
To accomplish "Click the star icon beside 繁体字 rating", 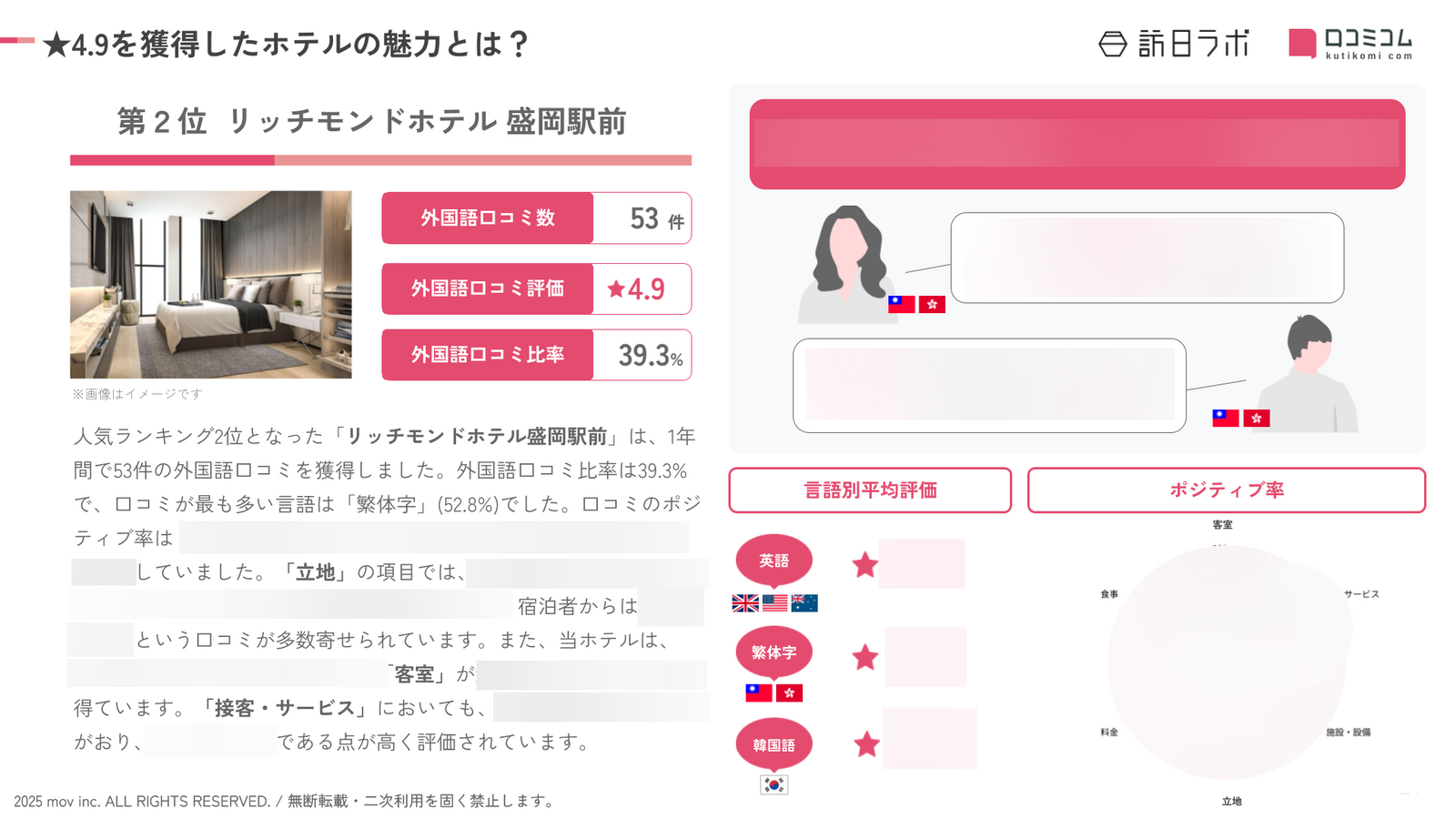I will 865,657.
